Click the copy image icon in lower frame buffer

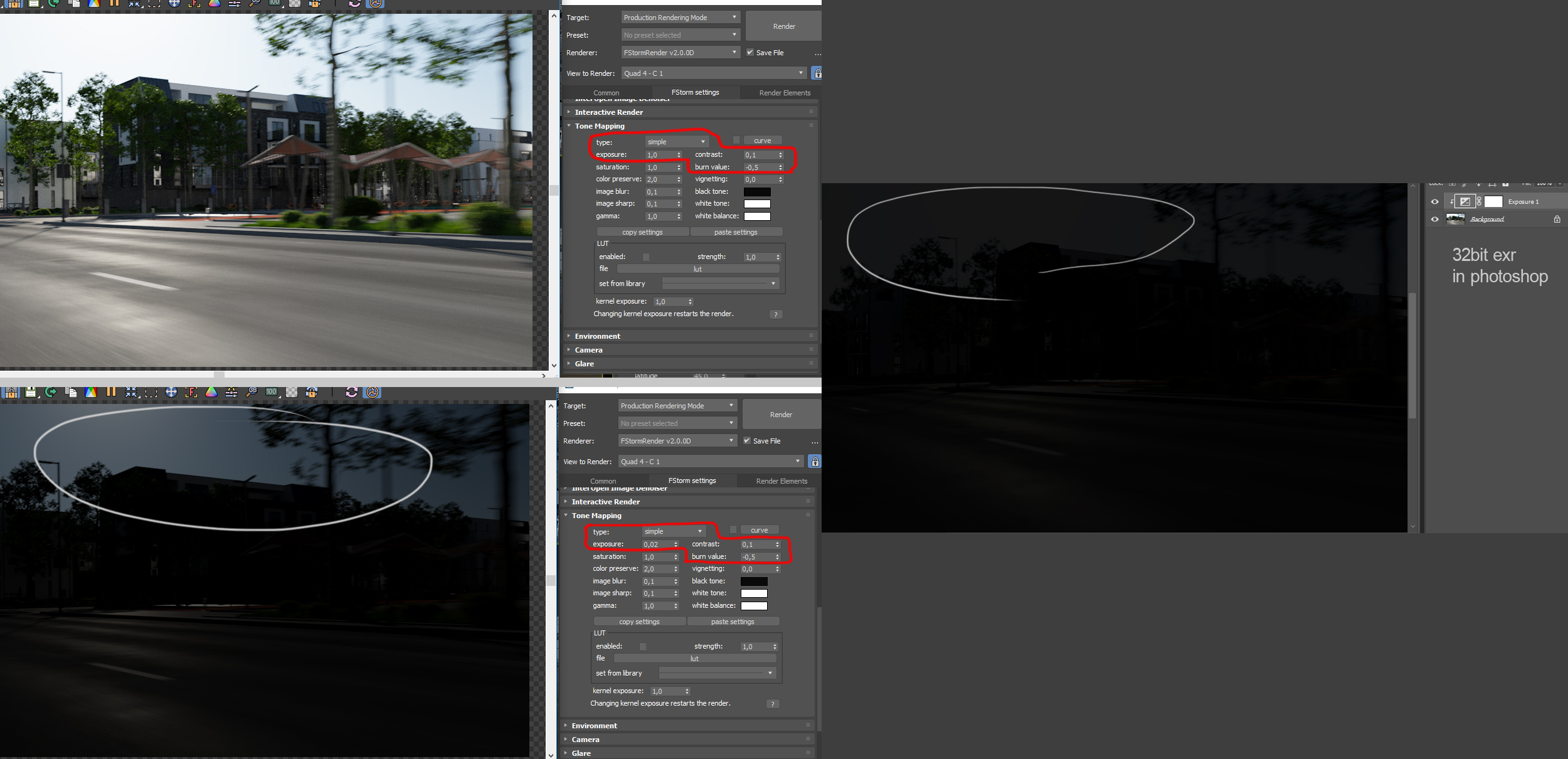point(71,392)
